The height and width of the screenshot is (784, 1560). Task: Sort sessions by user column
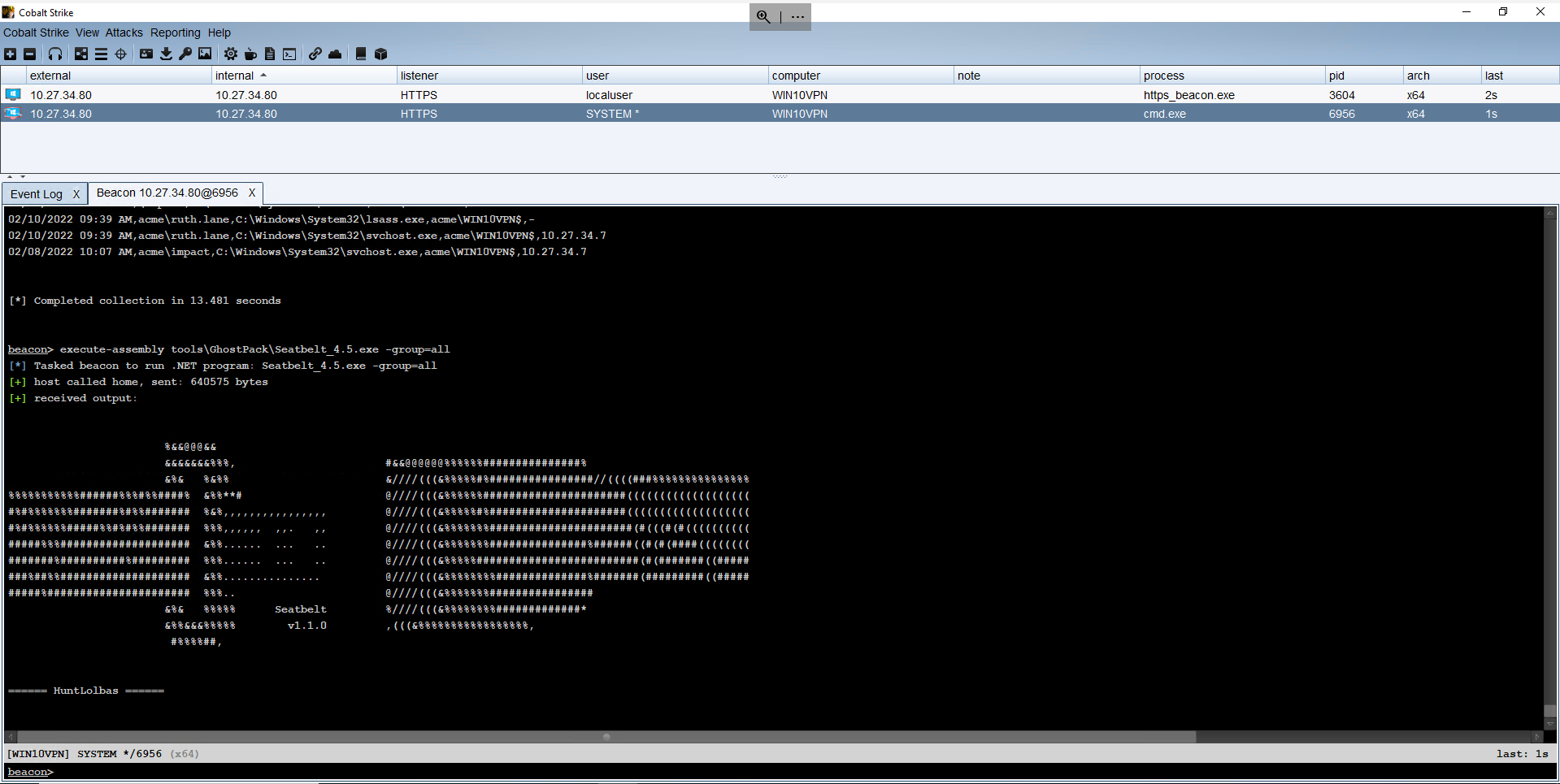click(675, 76)
